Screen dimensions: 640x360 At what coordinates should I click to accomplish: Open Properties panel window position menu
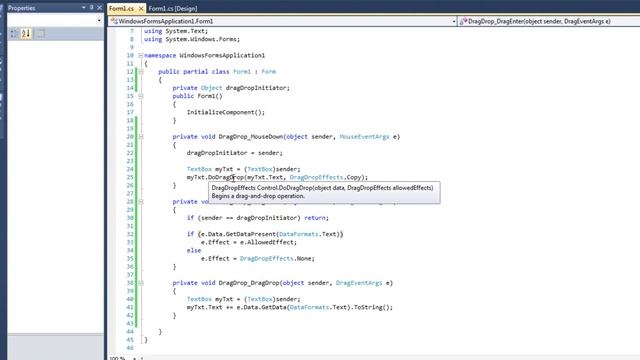[84, 8]
